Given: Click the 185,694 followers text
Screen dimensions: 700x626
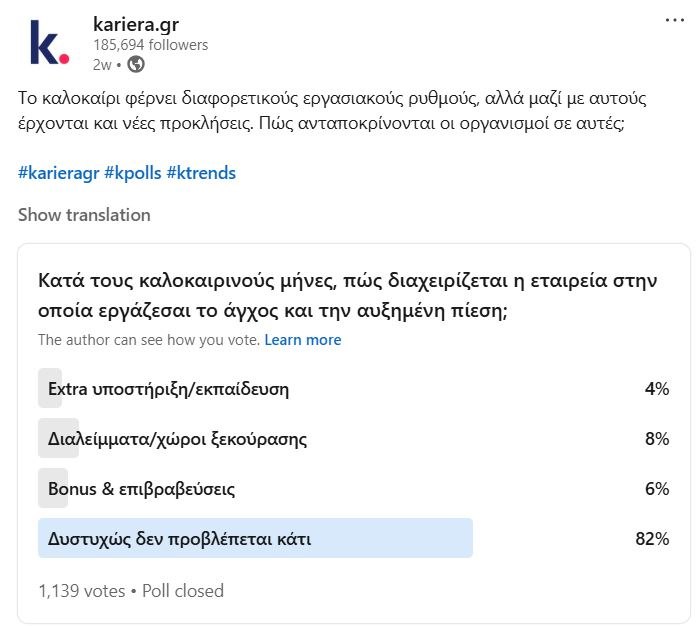Looking at the screenshot, I should coord(150,45).
